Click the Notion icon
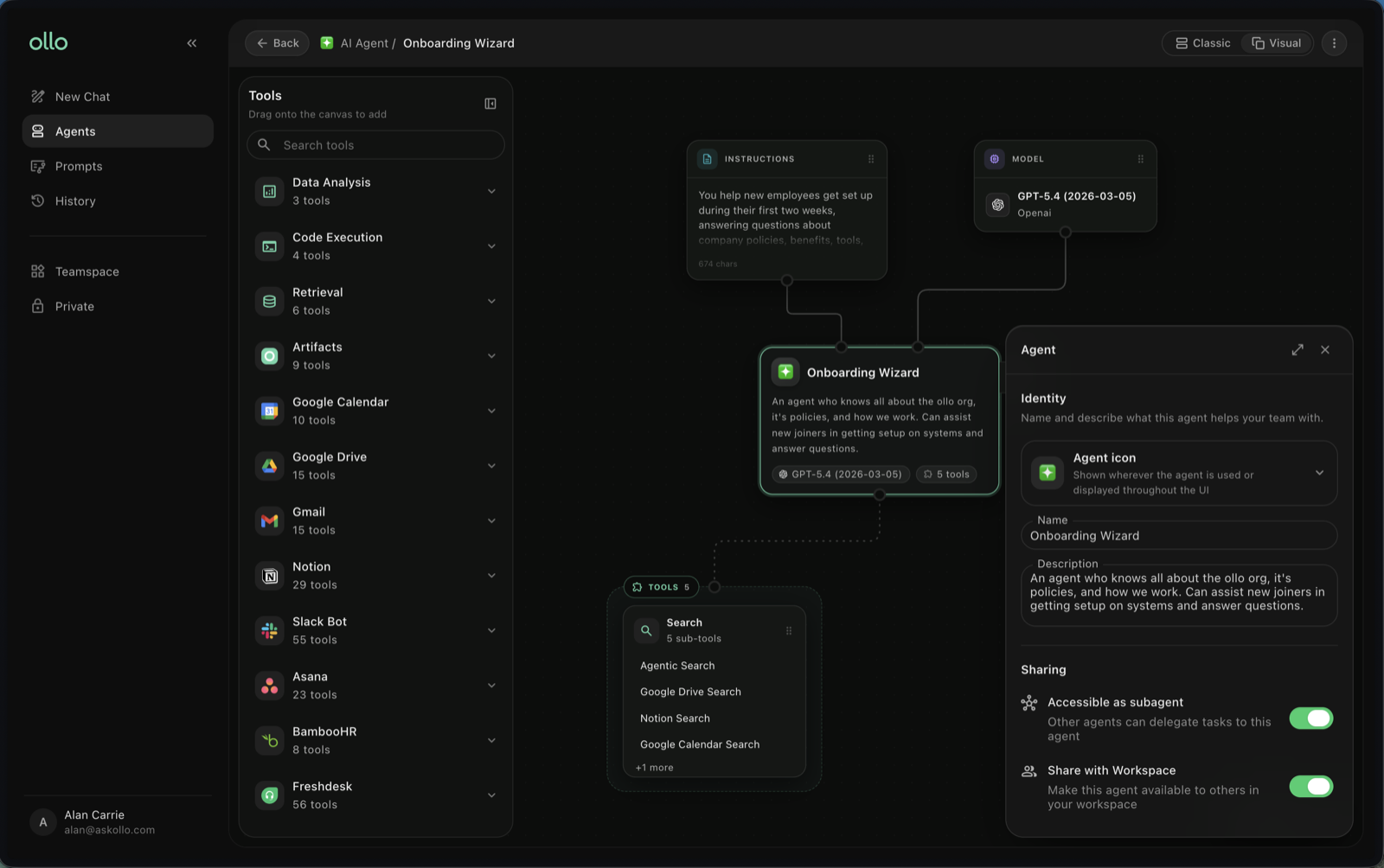This screenshot has width=1384, height=868. point(270,576)
